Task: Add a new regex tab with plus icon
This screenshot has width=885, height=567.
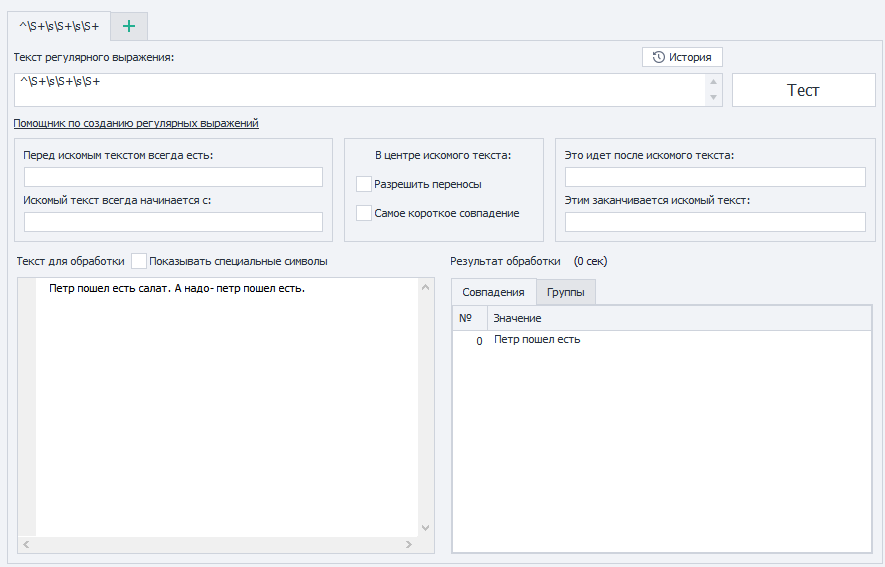Action: coord(128,26)
